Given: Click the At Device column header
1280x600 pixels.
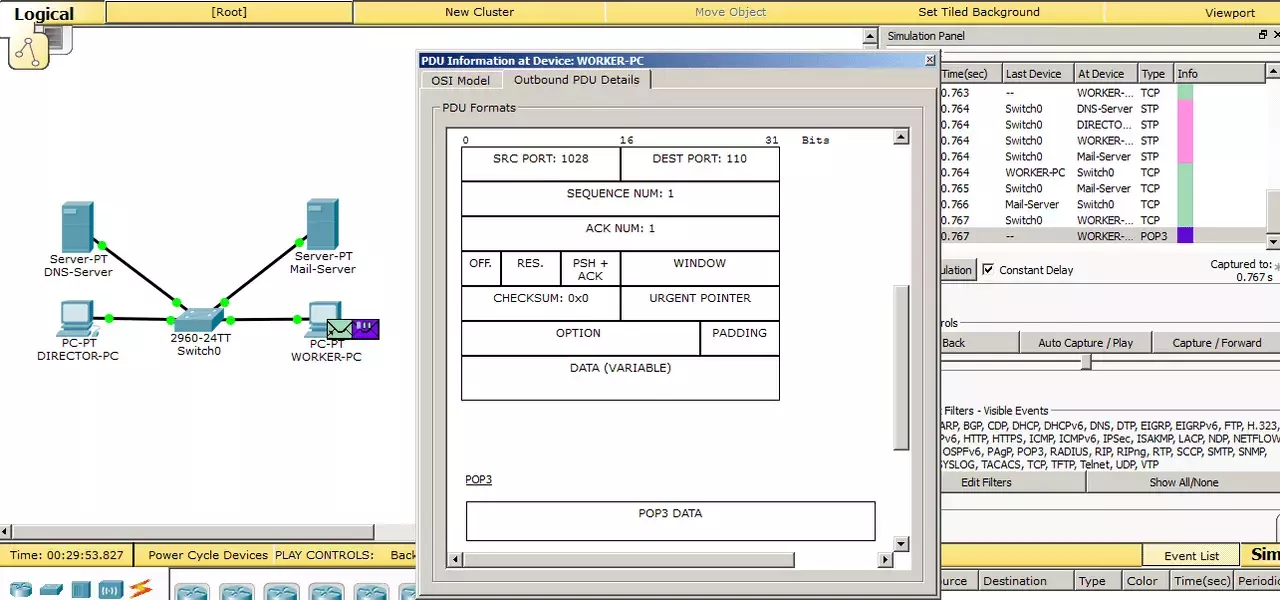Looking at the screenshot, I should point(1104,74).
